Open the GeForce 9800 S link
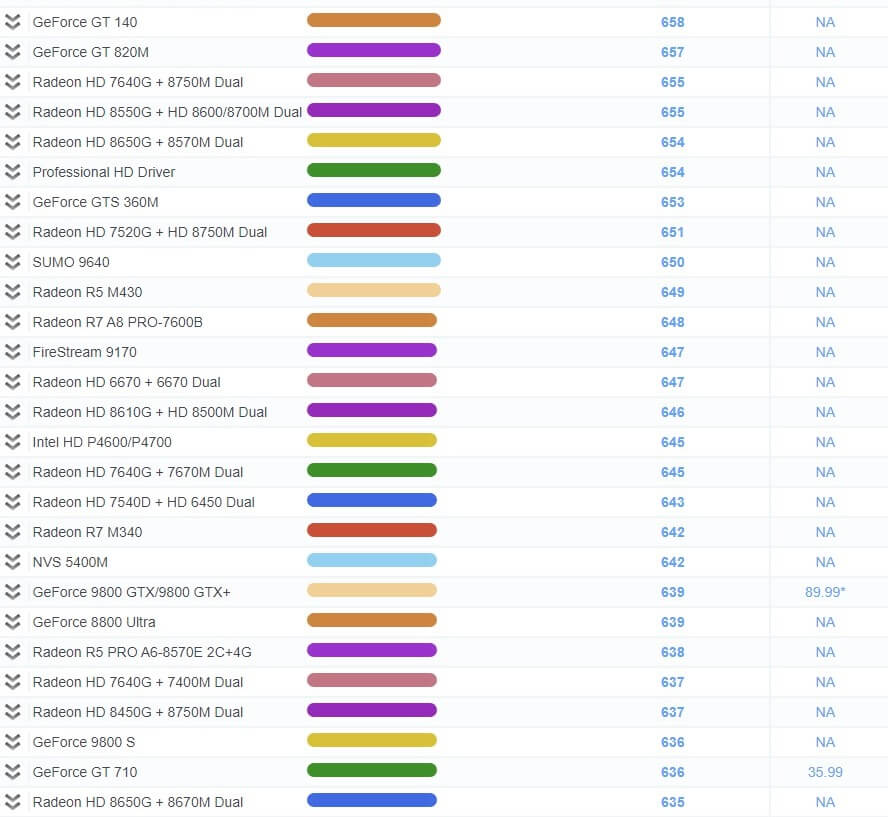The height and width of the screenshot is (817, 888). click(84, 742)
